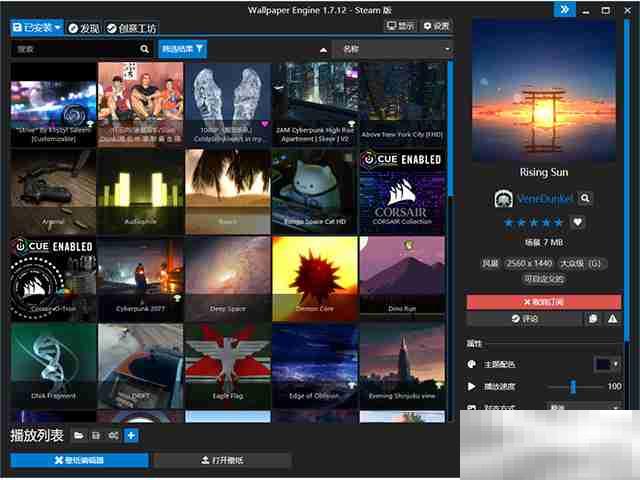Select the 2AM Cyberpunk High Rise Apartment wallpaper
This screenshot has width=640, height=480.
click(x=315, y=104)
